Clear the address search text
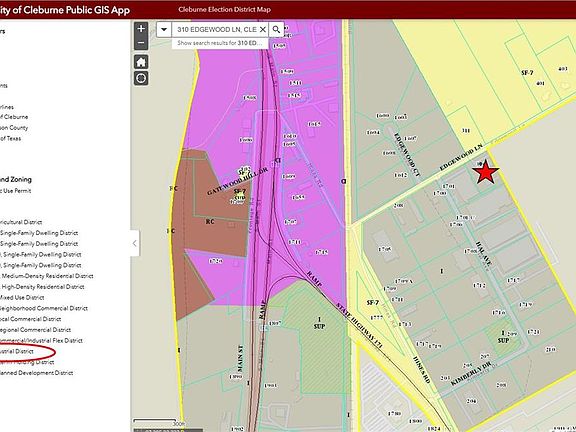Viewport: 576px width, 432px height. tap(263, 29)
